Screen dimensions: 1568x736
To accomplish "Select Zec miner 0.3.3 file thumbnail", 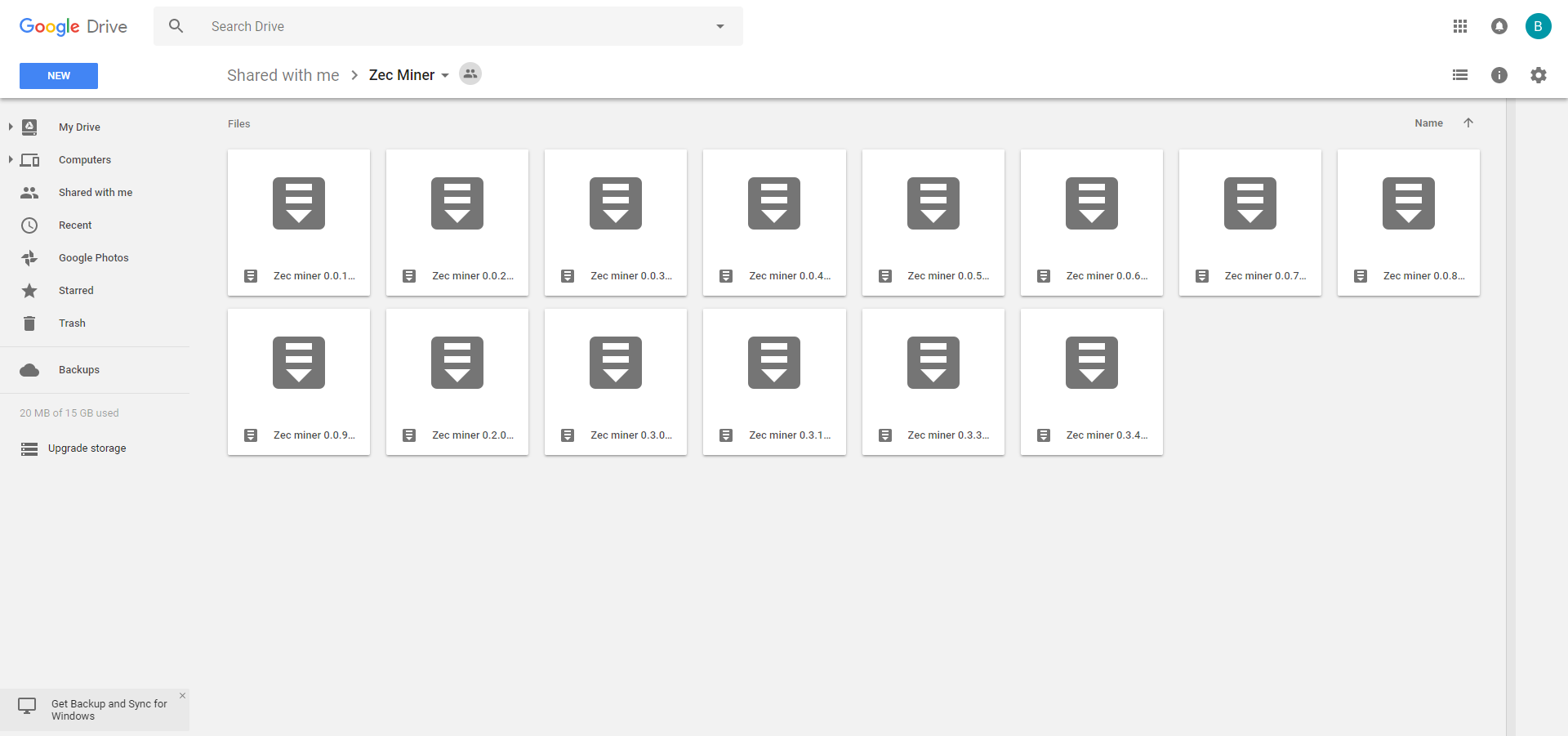I will pyautogui.click(x=933, y=381).
